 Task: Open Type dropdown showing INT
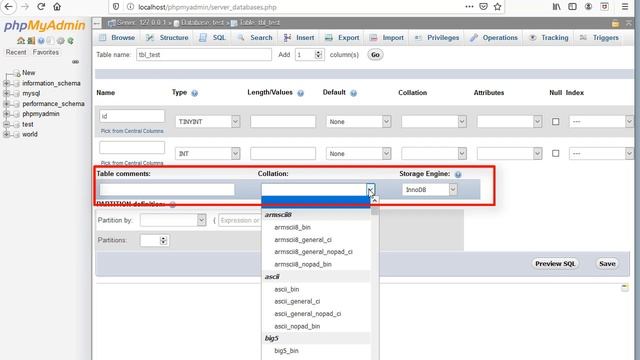tap(207, 153)
